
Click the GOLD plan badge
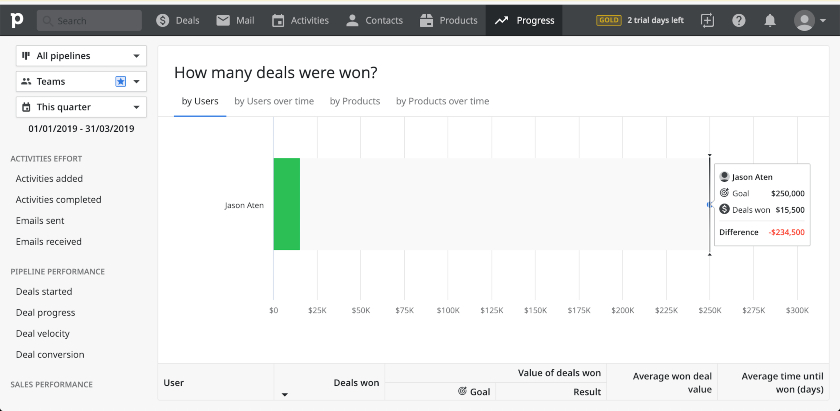click(x=609, y=20)
